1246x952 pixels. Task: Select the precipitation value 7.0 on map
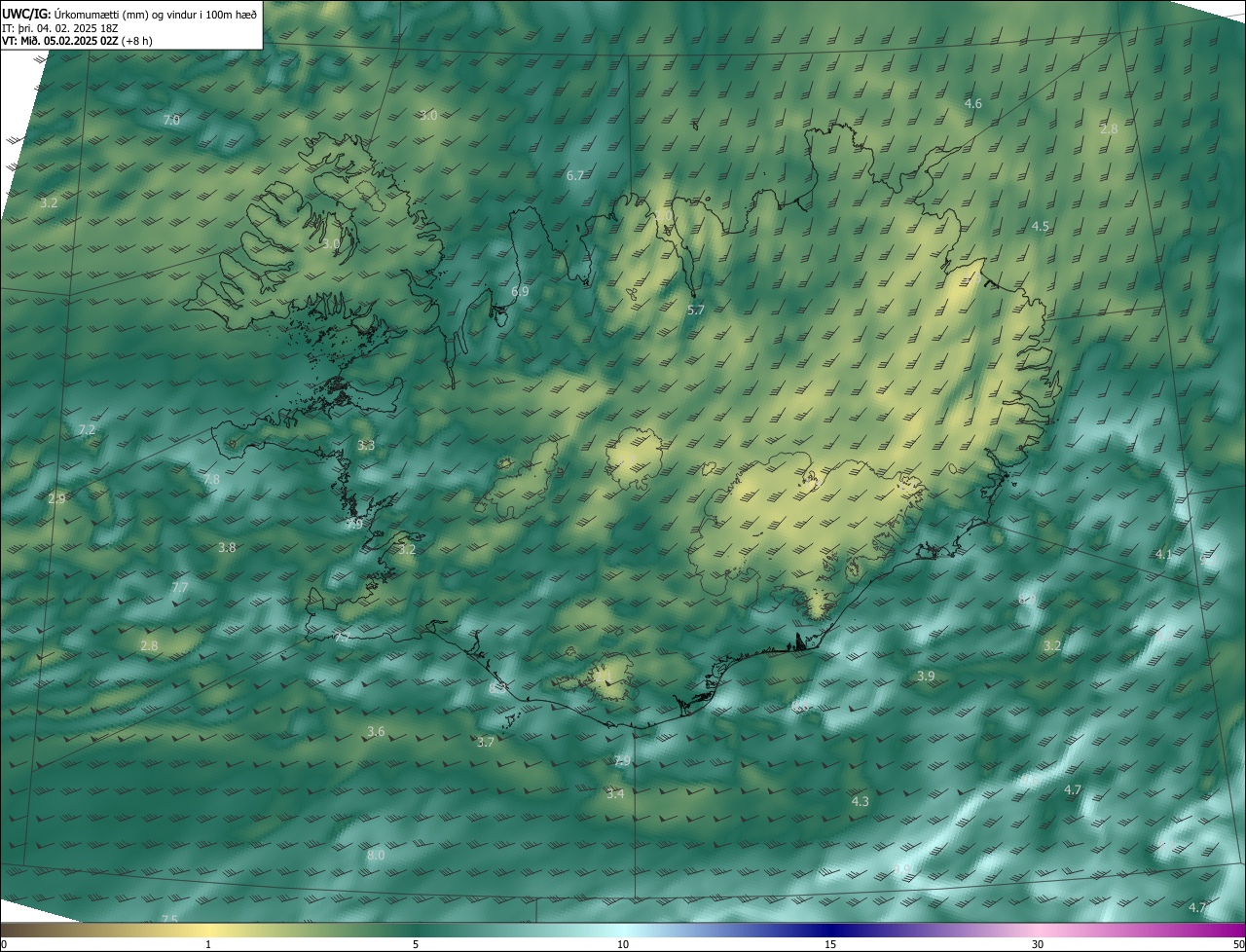tap(171, 120)
